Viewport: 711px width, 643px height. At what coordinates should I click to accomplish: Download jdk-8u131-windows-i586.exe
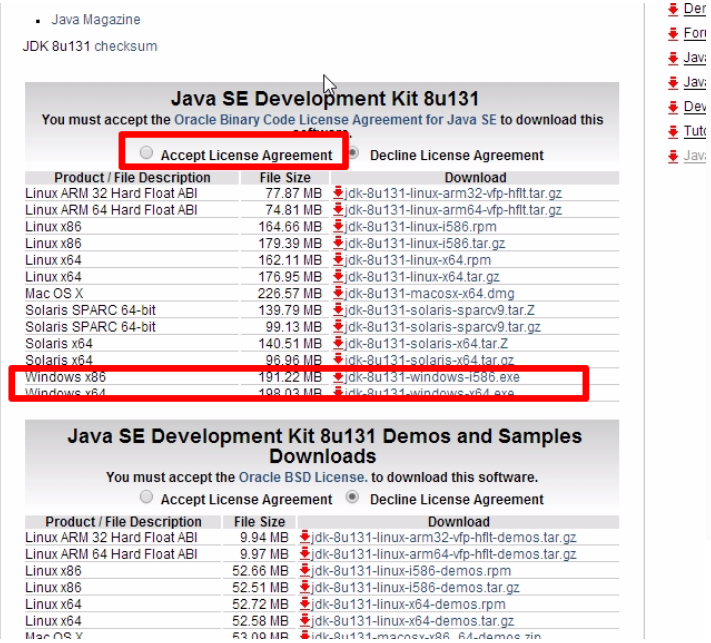(432, 377)
